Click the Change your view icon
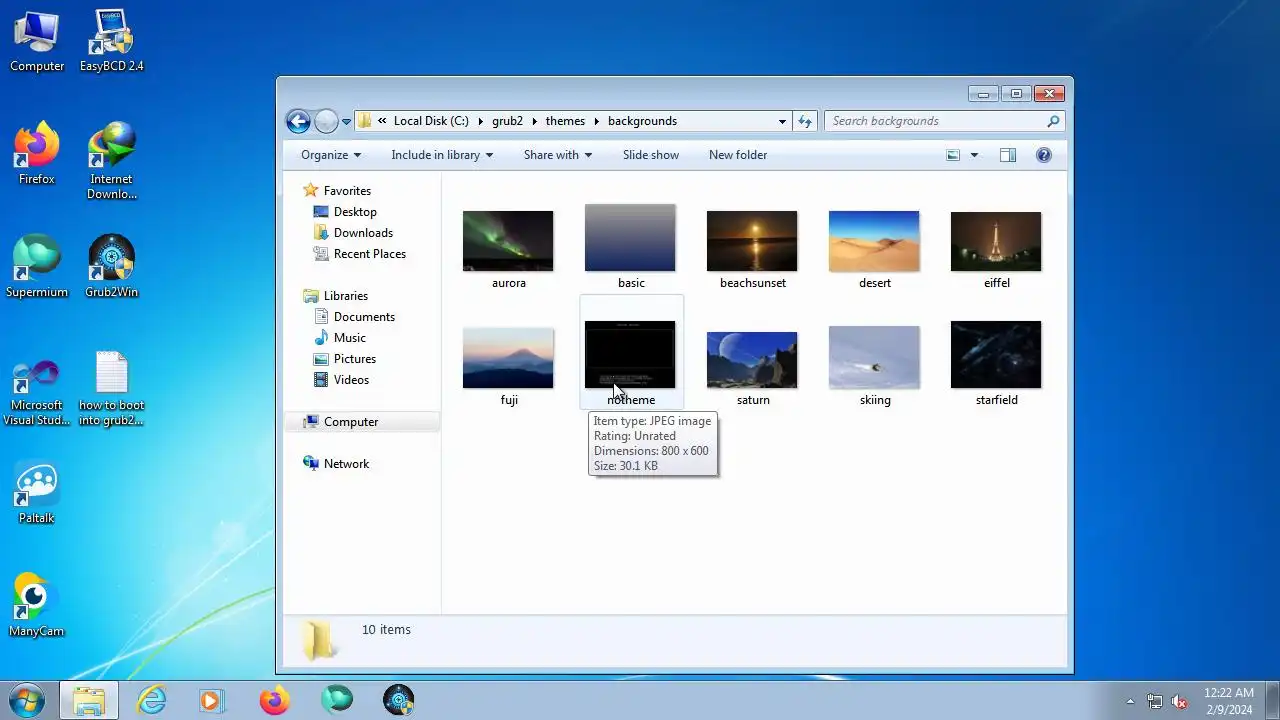This screenshot has width=1280, height=720. click(953, 155)
